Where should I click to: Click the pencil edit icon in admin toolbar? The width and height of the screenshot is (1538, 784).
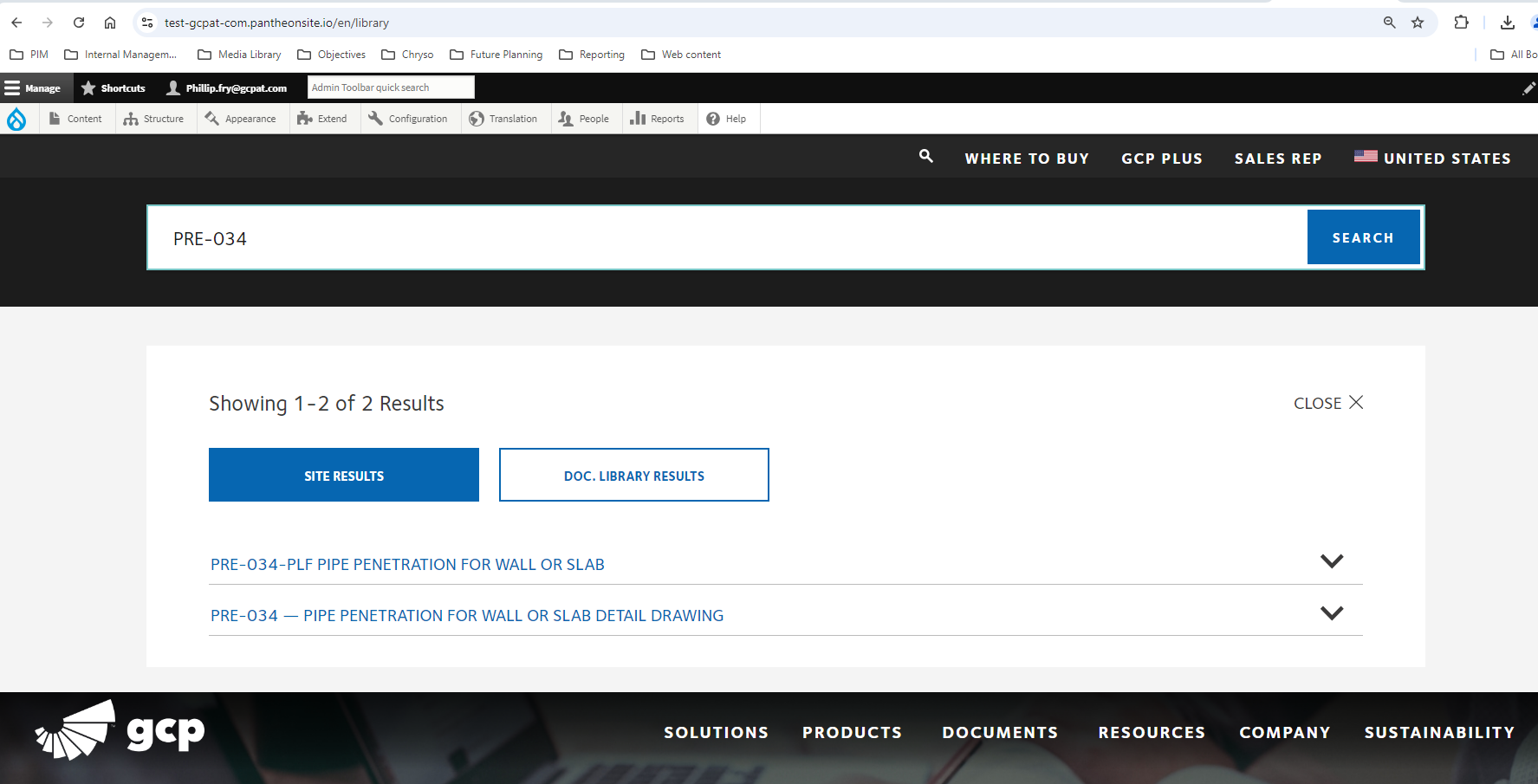pos(1528,88)
